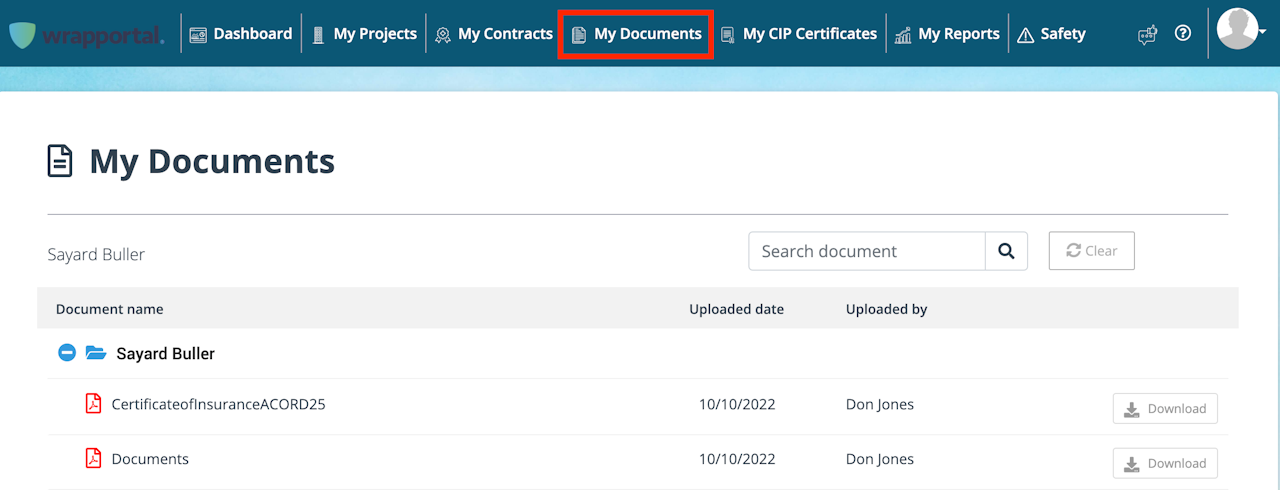Download the CertificateofInsuranceACORD25 file
Image resolution: width=1280 pixels, height=490 pixels.
point(1165,408)
